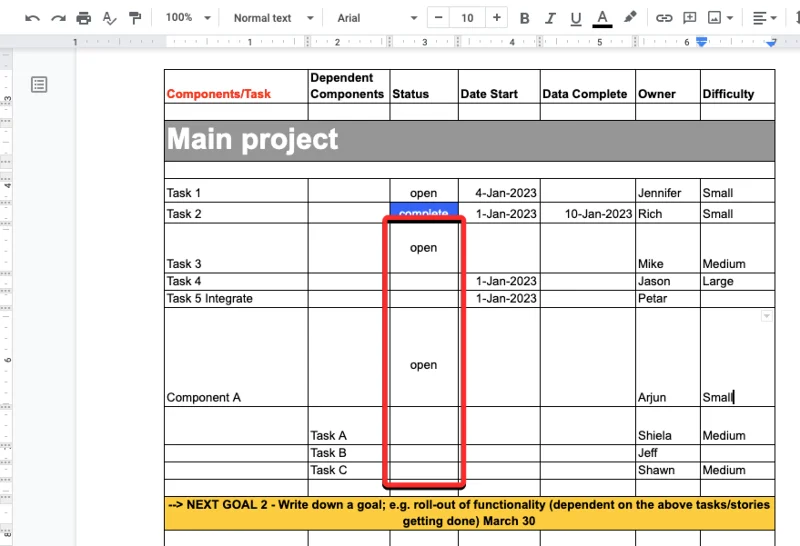Image resolution: width=800 pixels, height=546 pixels.
Task: Open the document outline icon in the sidebar
Action: click(x=39, y=85)
